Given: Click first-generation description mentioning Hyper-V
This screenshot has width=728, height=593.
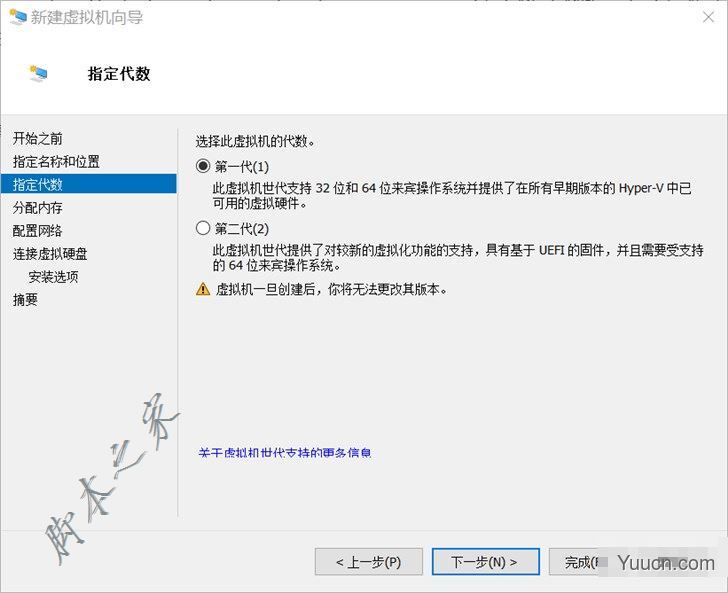Looking at the screenshot, I should click(452, 195).
